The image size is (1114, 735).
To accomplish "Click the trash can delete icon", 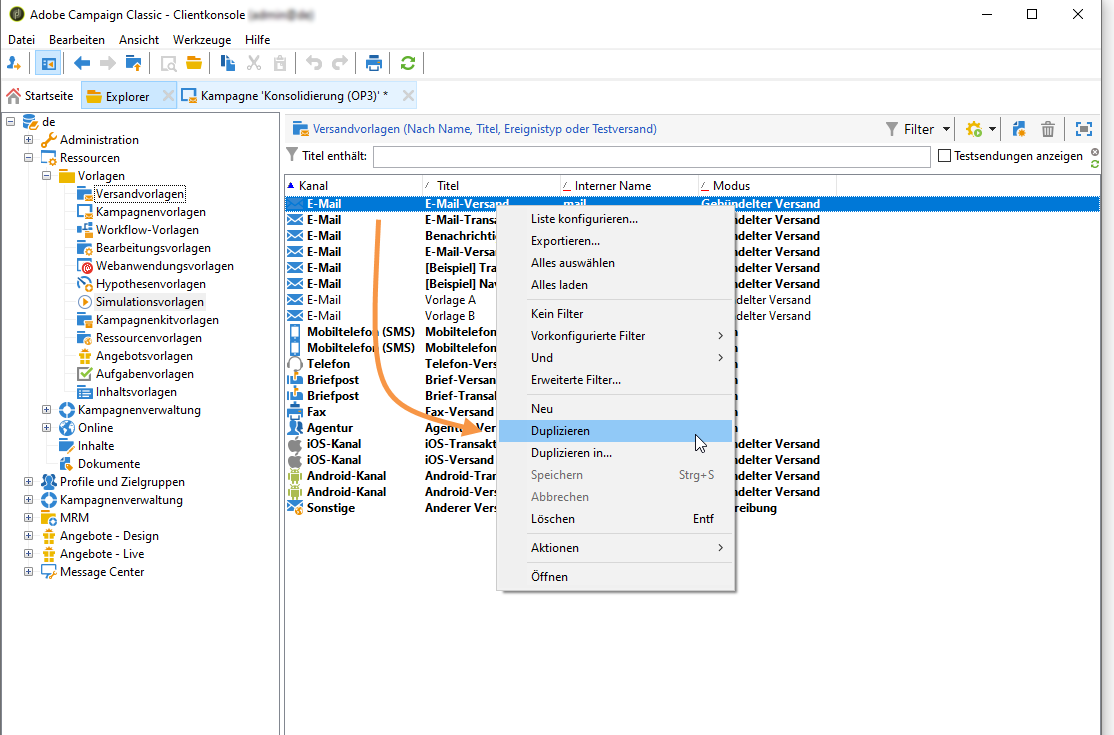I will click(1048, 129).
